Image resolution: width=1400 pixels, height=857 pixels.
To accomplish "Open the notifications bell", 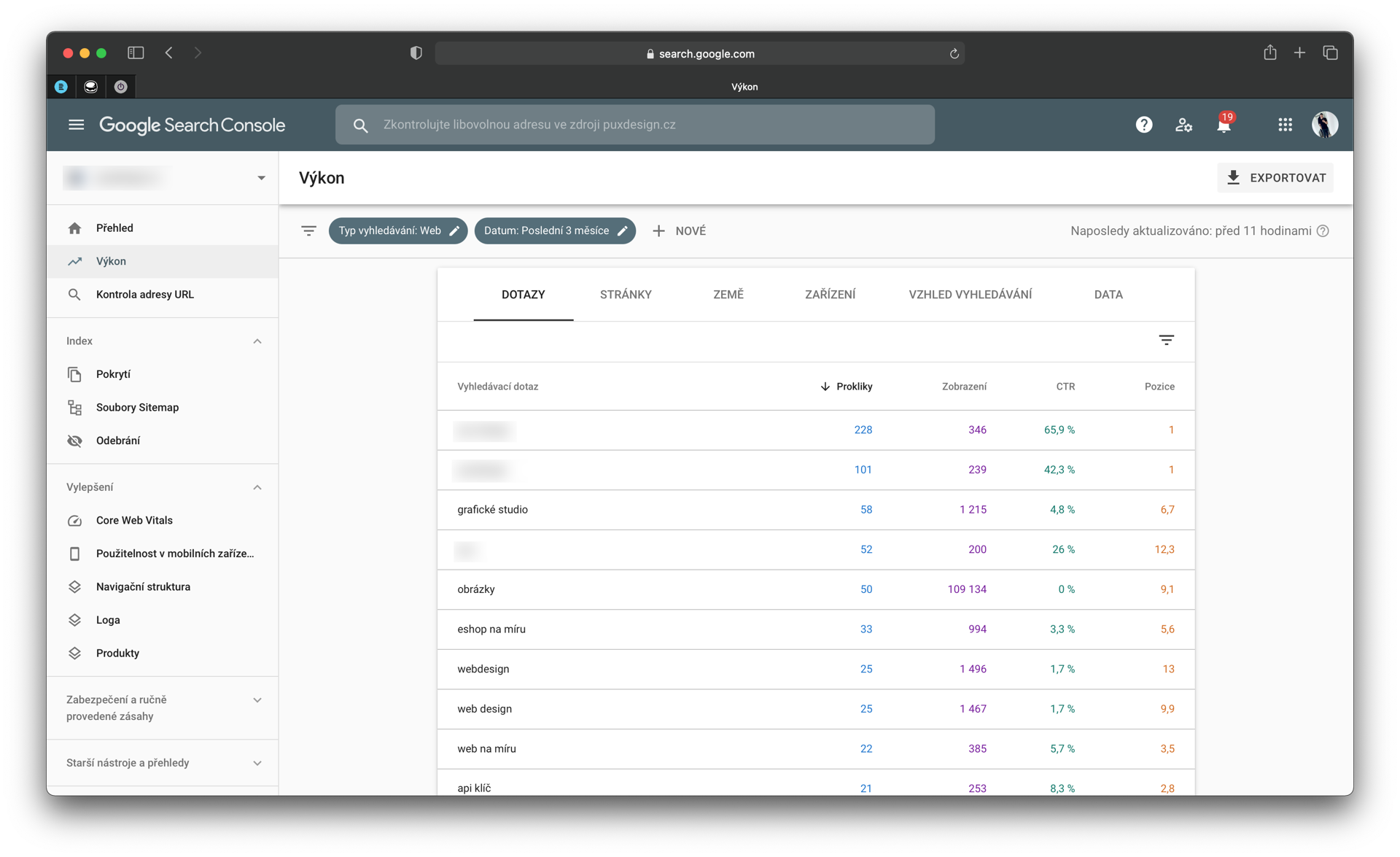I will 1224,125.
